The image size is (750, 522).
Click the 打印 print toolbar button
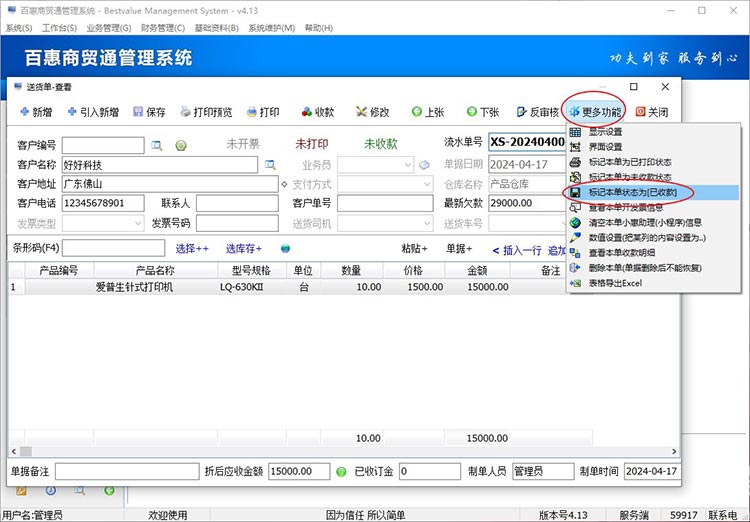(263, 112)
